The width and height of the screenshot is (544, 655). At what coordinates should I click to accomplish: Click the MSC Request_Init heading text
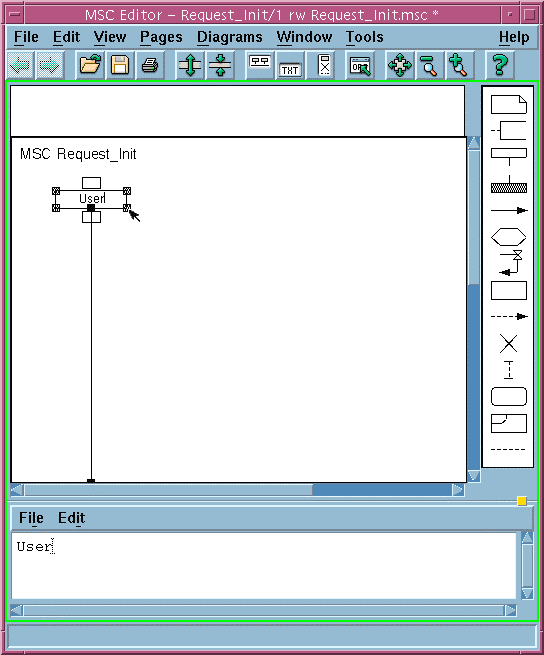78,154
